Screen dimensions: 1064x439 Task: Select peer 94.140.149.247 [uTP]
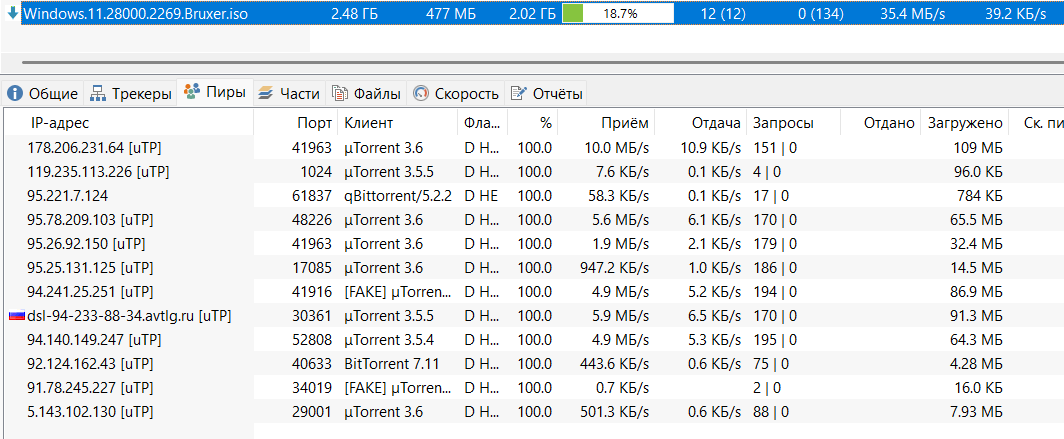point(94,340)
